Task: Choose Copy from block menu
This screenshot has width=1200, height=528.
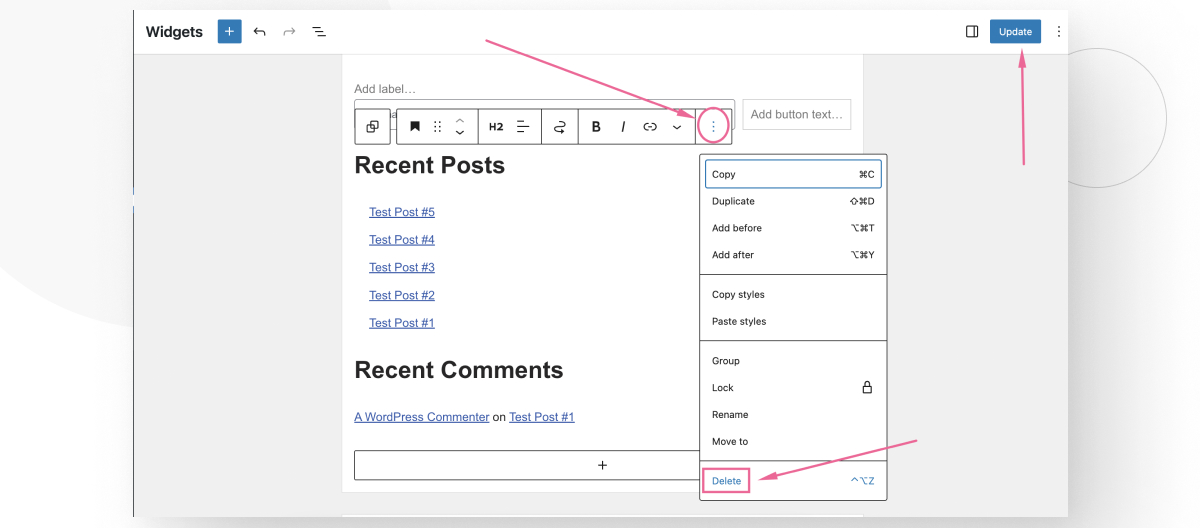Action: pyautogui.click(x=793, y=174)
